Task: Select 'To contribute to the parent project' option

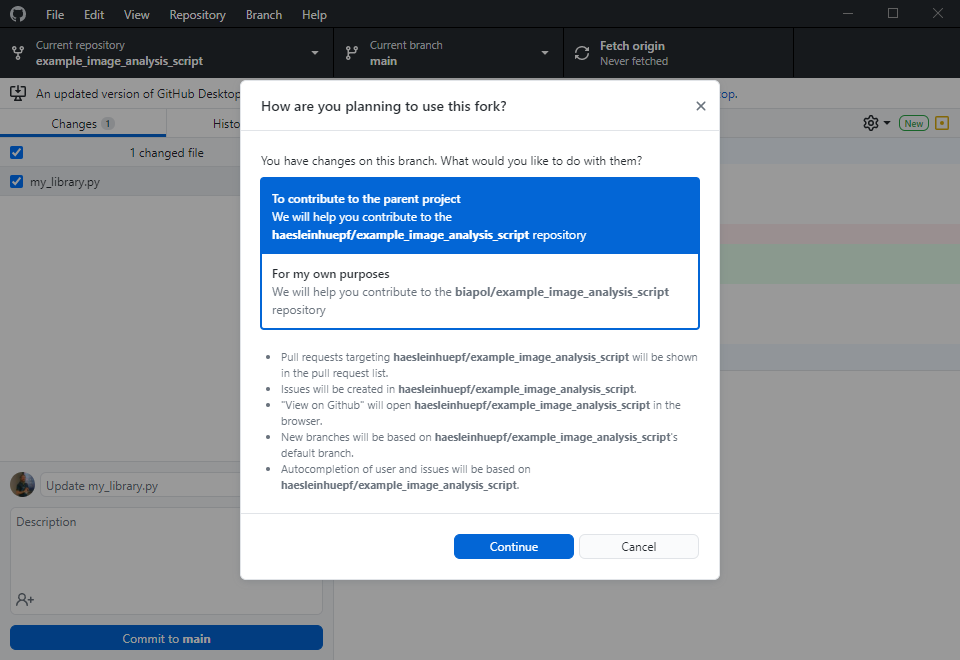Action: (x=479, y=216)
